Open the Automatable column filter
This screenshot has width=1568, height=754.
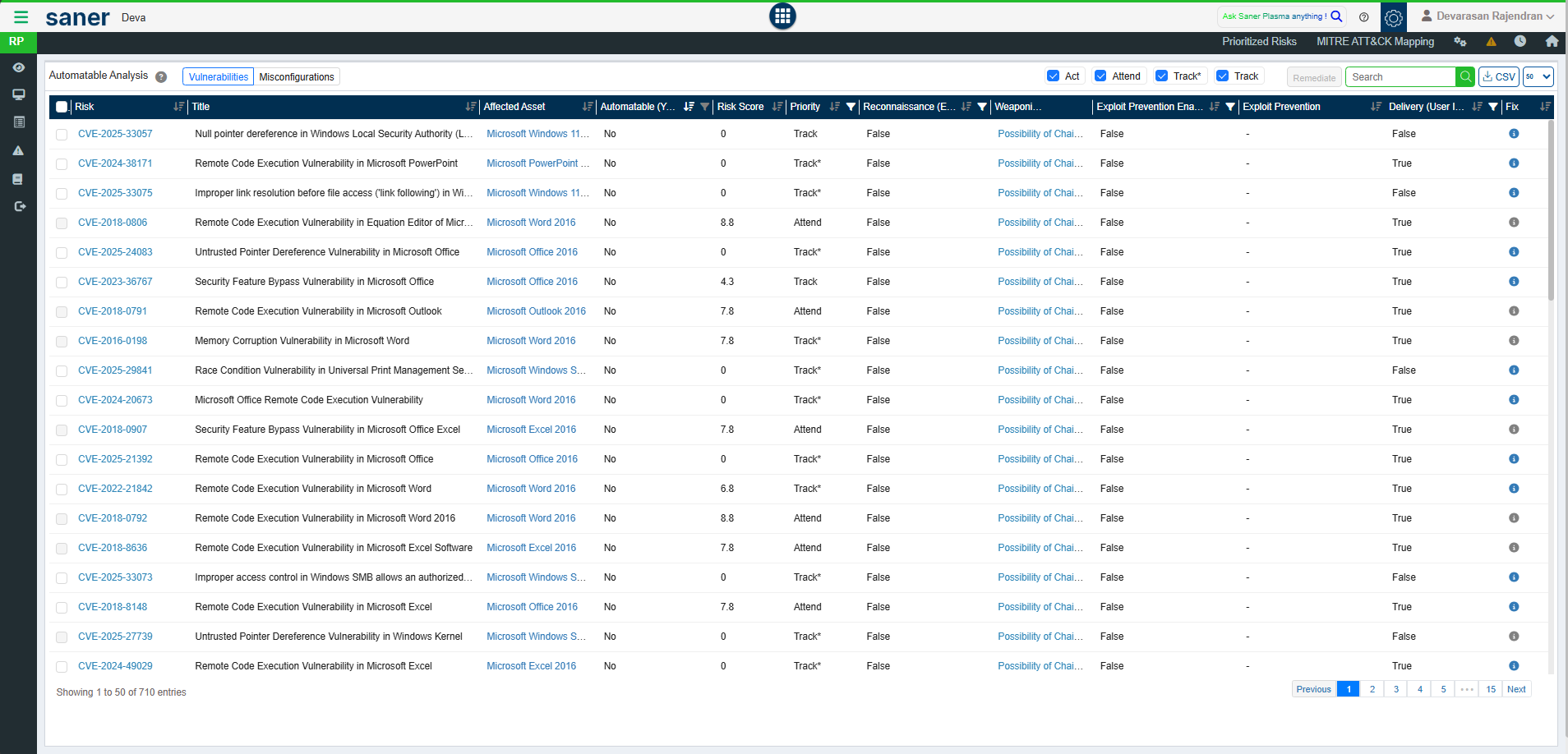click(704, 107)
